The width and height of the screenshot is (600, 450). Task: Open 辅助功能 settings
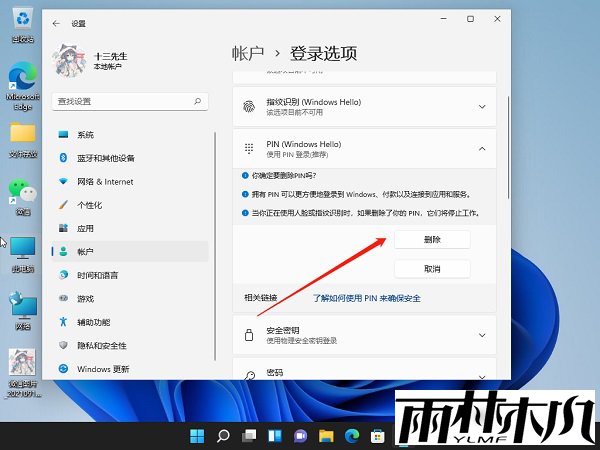tap(130, 322)
